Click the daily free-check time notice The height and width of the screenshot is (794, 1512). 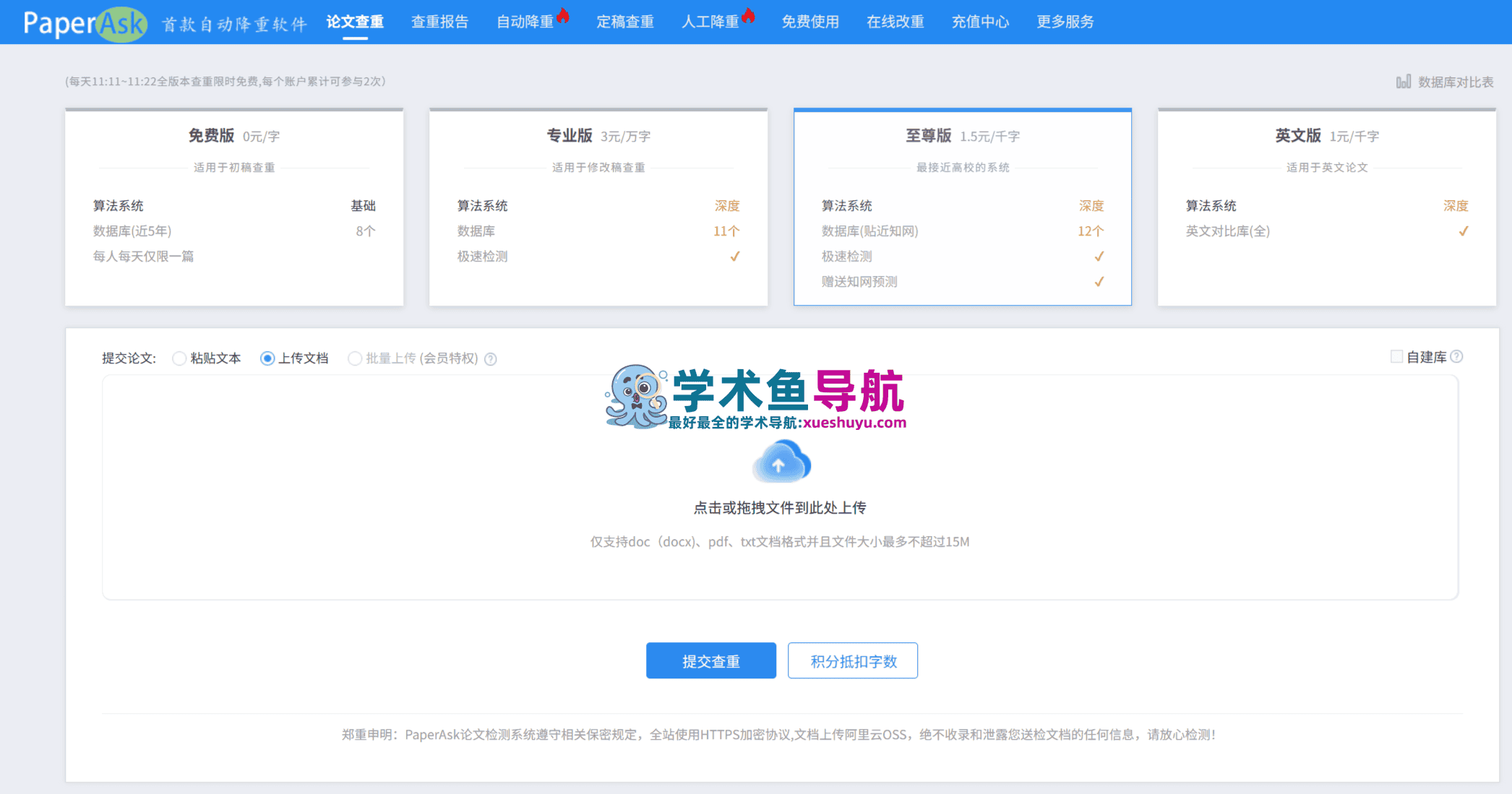pyautogui.click(x=225, y=82)
